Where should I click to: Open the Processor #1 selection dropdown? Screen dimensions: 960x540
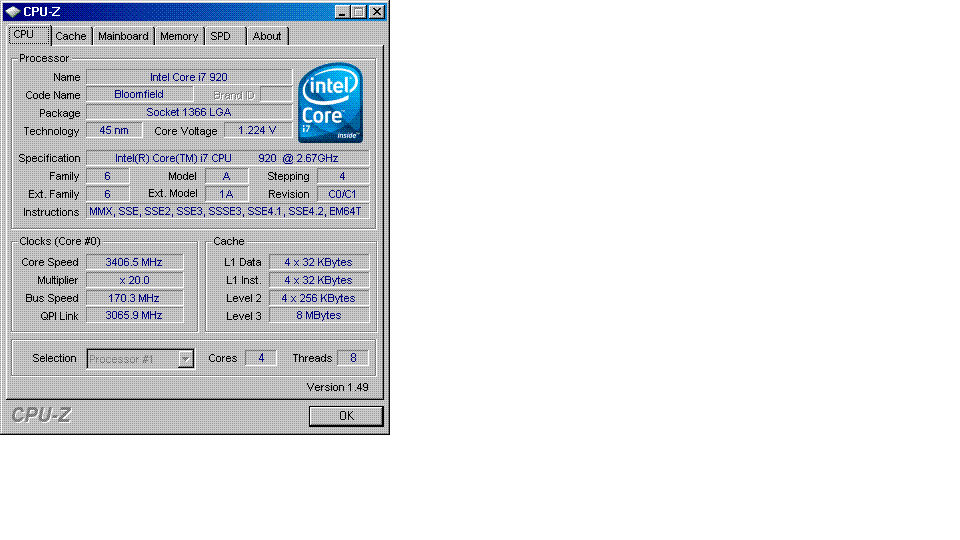pos(185,359)
